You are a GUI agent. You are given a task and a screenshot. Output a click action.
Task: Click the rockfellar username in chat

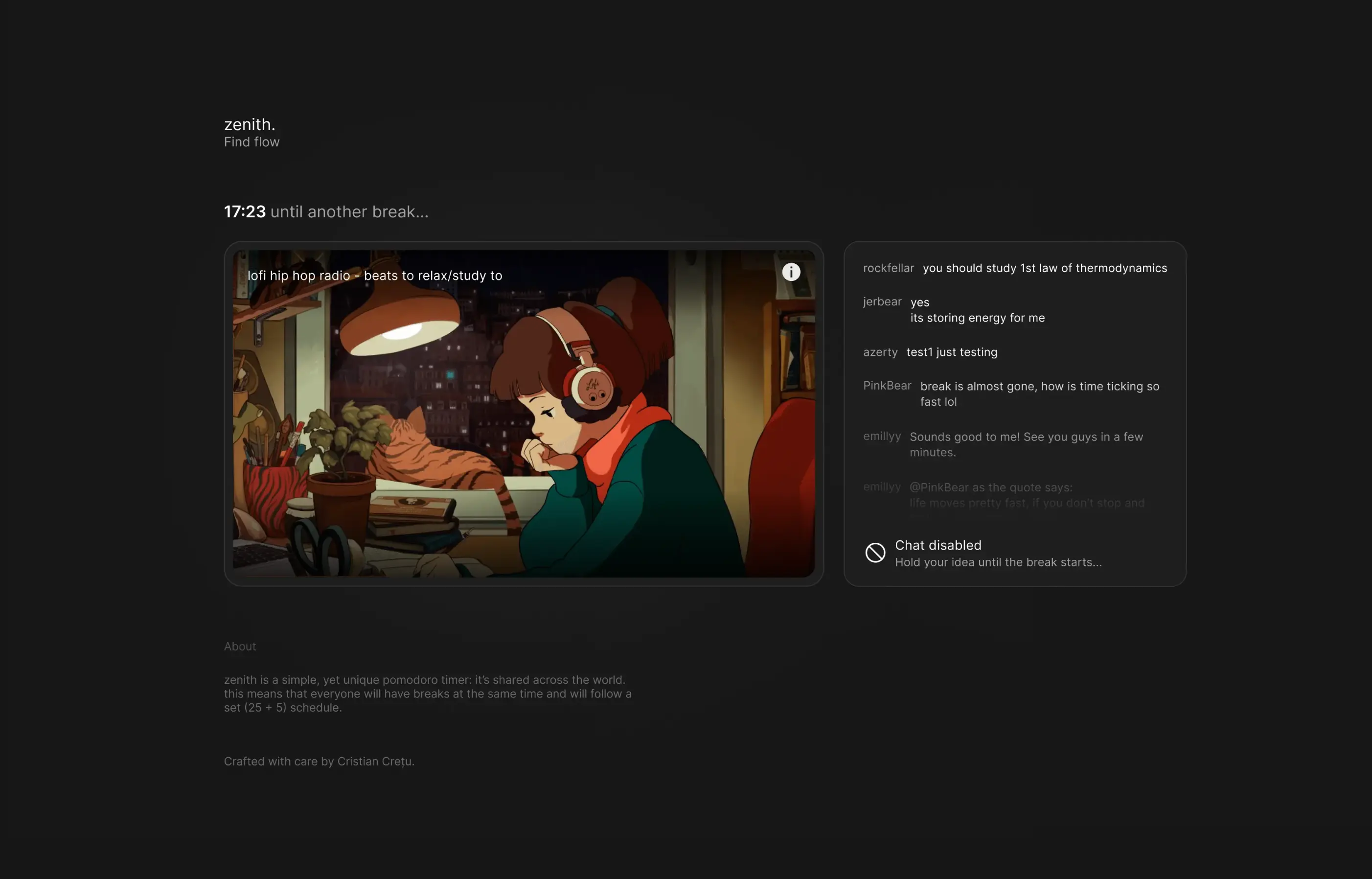(888, 268)
